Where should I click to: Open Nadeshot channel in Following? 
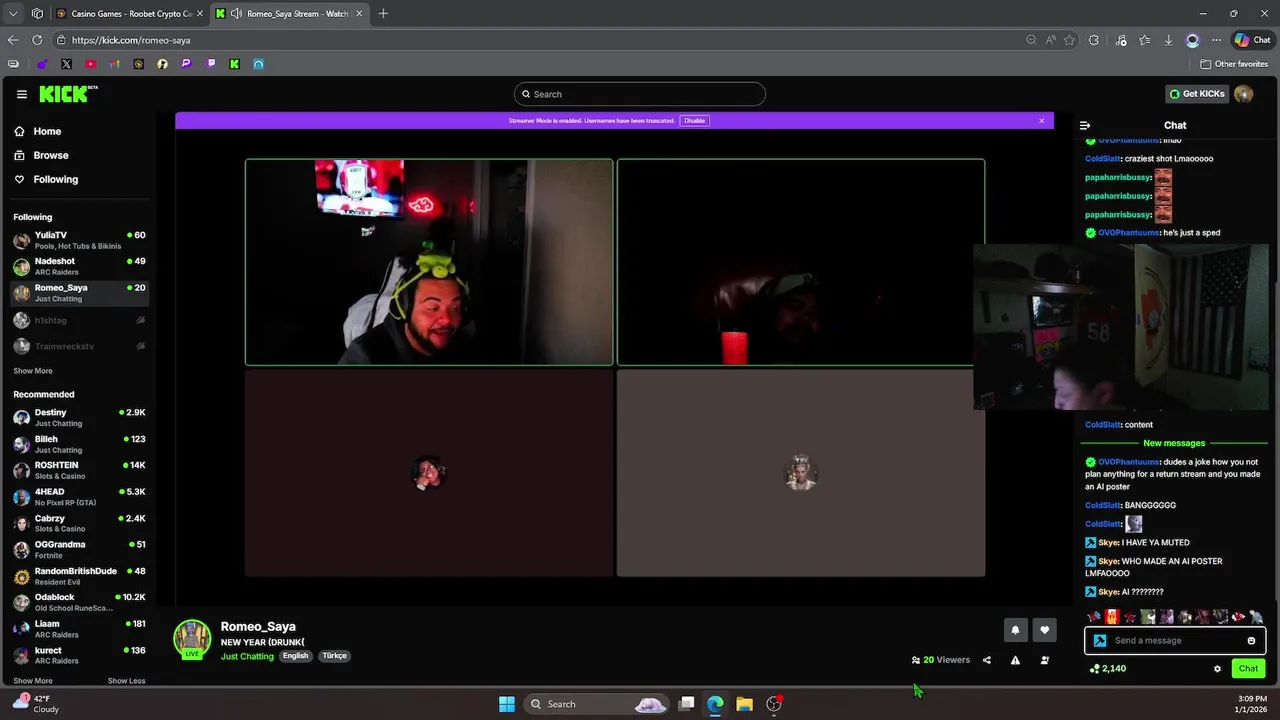pyautogui.click(x=79, y=266)
